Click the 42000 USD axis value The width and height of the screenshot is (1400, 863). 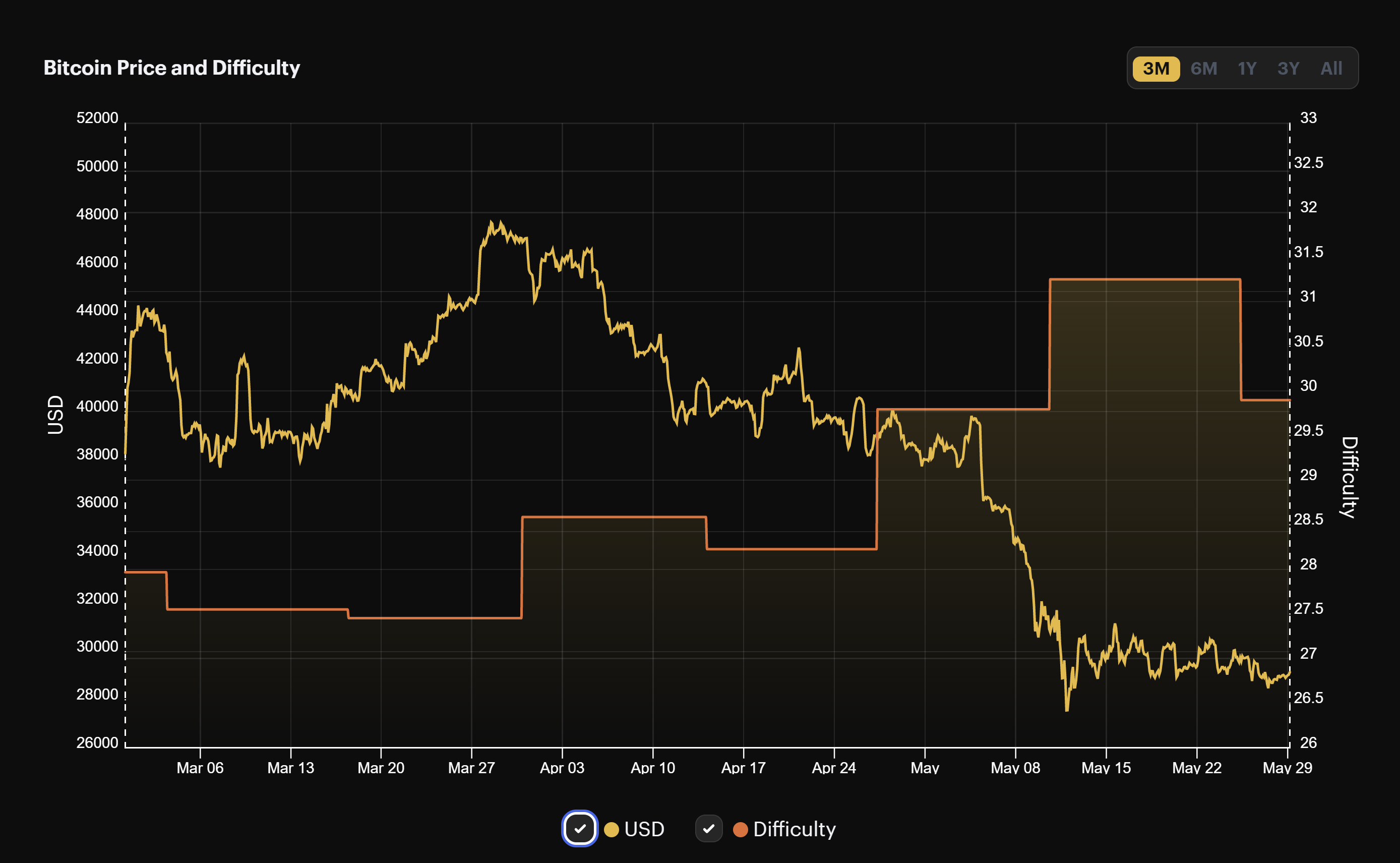pyautogui.click(x=97, y=359)
